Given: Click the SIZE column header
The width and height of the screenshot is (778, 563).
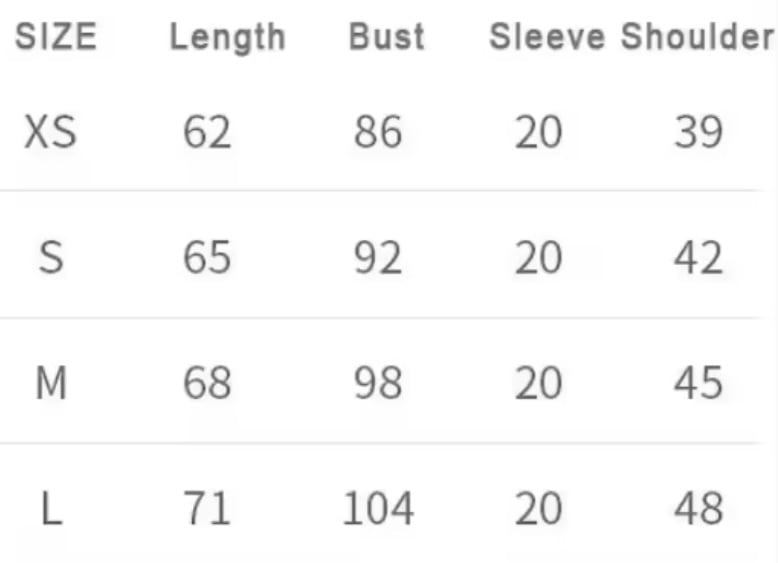Looking at the screenshot, I should 56,38.
